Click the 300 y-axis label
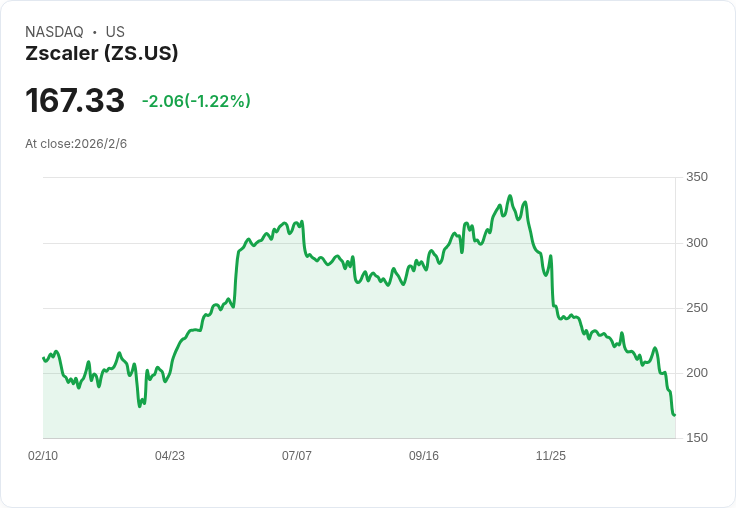This screenshot has height=508, width=736. pos(697,243)
